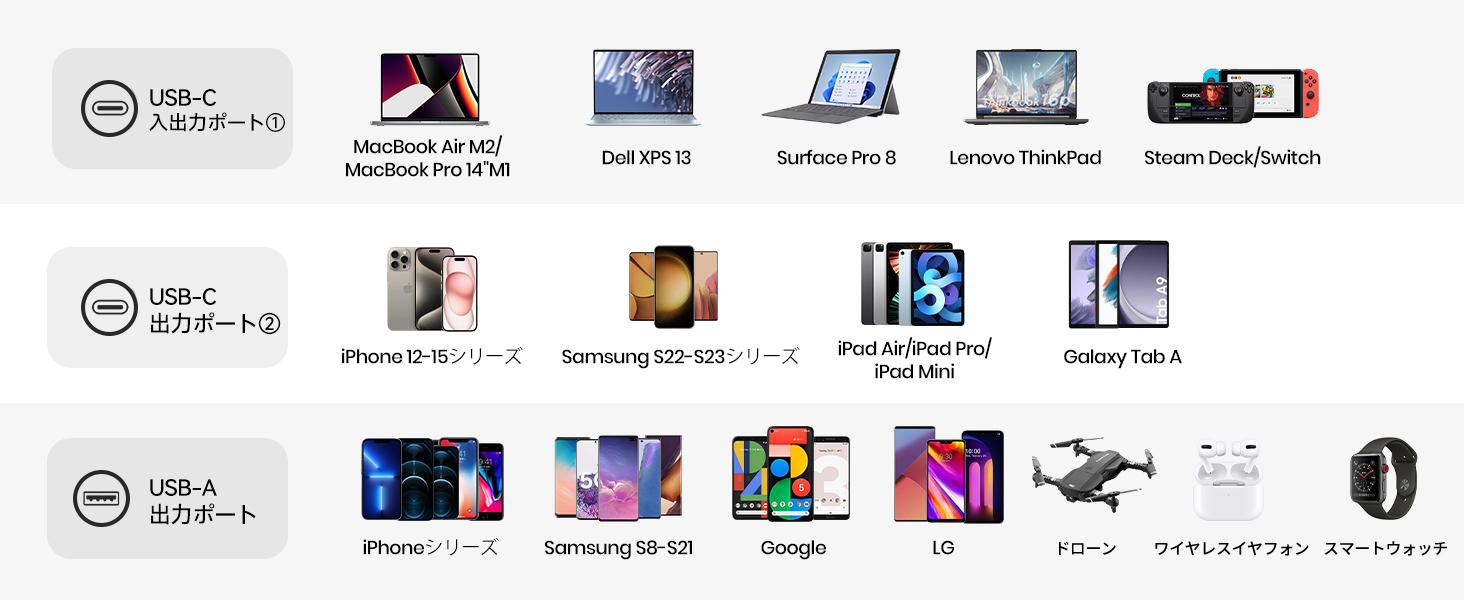Click the Lenovo ThinkPad text label

tap(1025, 158)
